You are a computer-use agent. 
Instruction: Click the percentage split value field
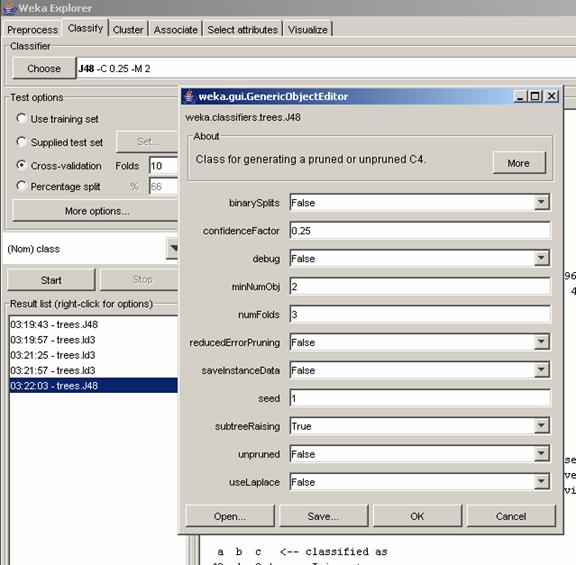coord(164,187)
